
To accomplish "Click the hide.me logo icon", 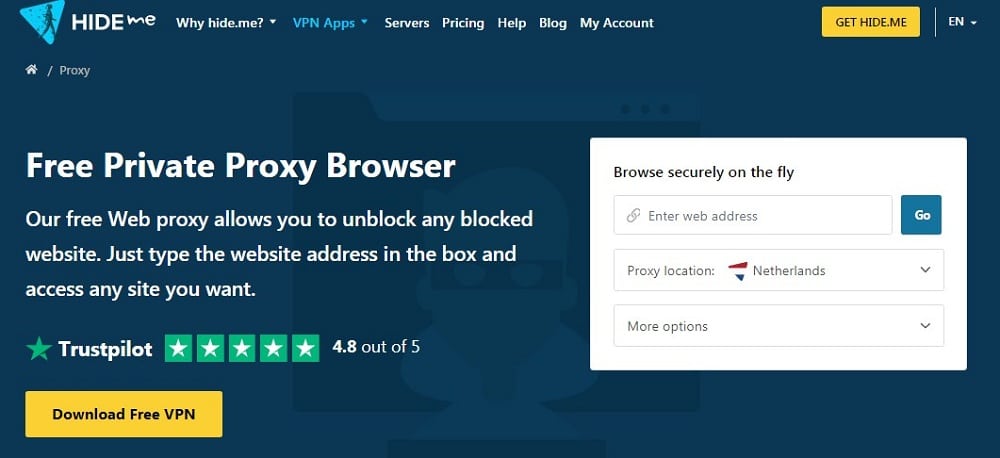I will tap(42, 20).
